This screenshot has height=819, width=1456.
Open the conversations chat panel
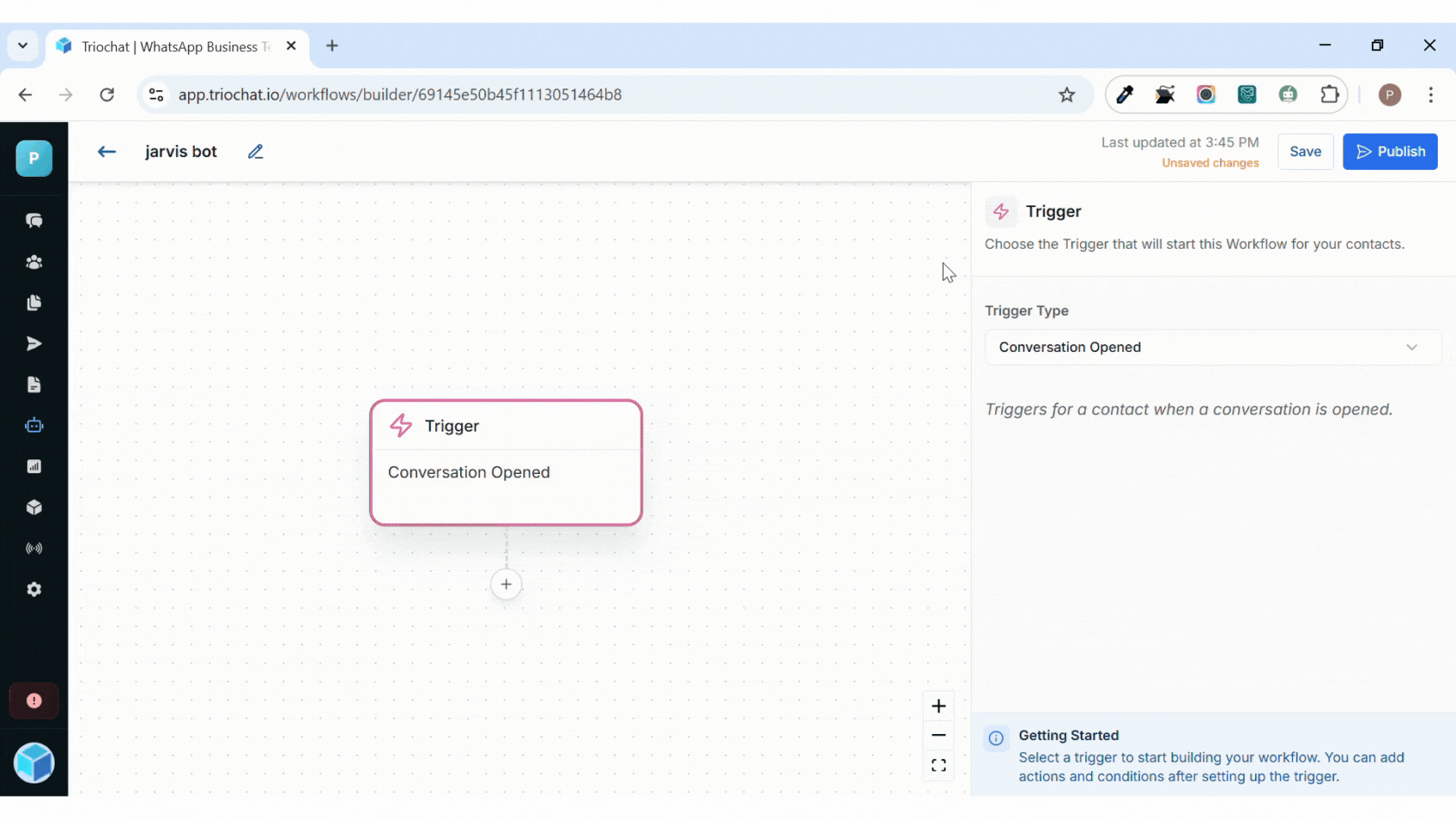coord(34,220)
